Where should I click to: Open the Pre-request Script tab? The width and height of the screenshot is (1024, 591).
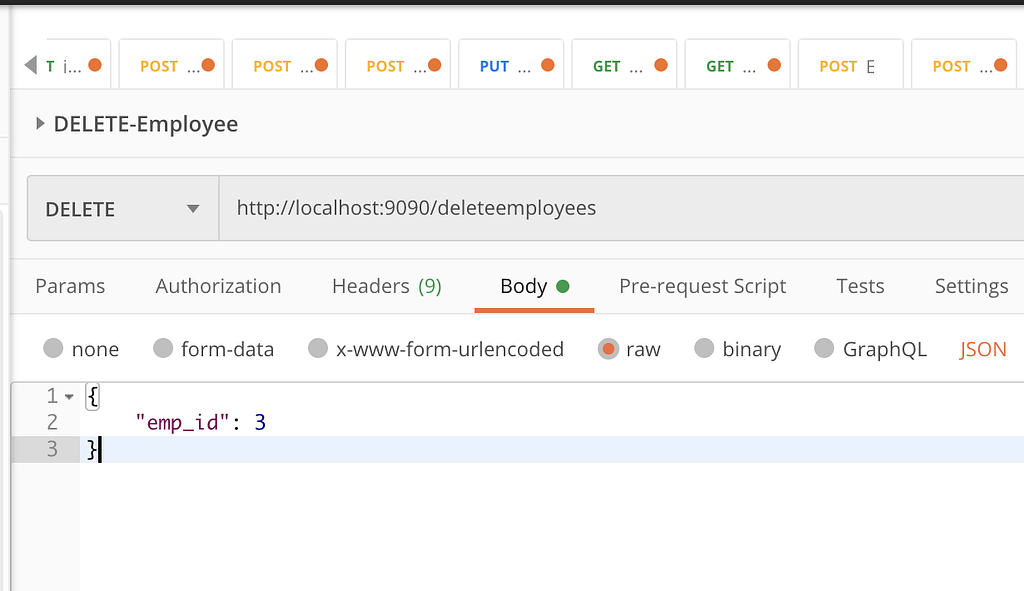[x=702, y=286]
